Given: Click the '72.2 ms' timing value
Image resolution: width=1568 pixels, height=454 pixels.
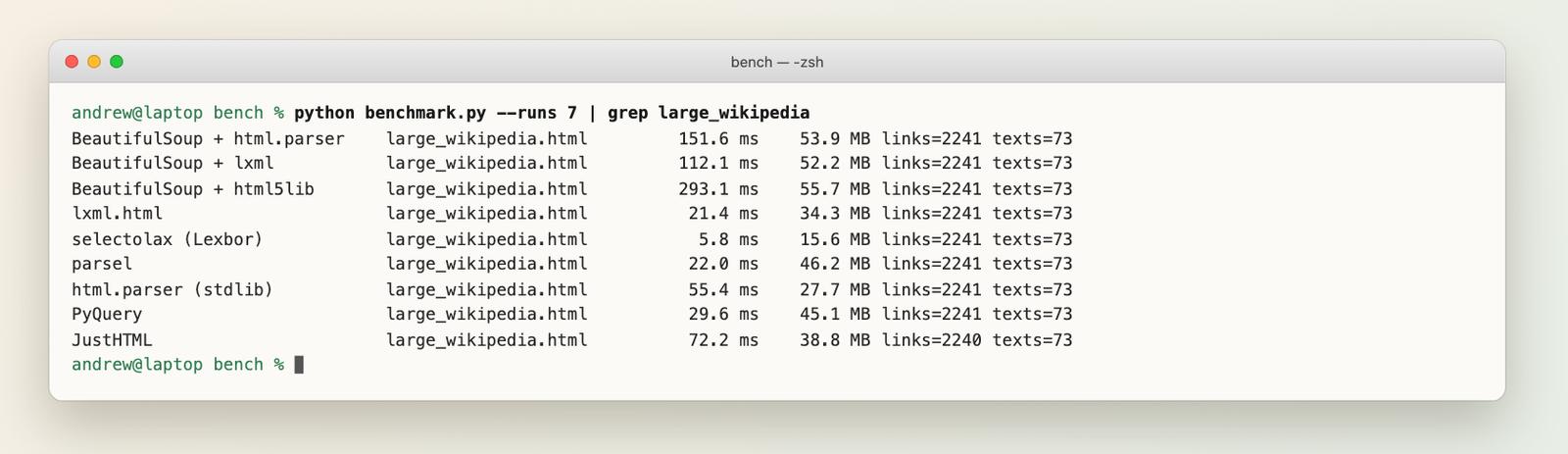Looking at the screenshot, I should (x=723, y=339).
